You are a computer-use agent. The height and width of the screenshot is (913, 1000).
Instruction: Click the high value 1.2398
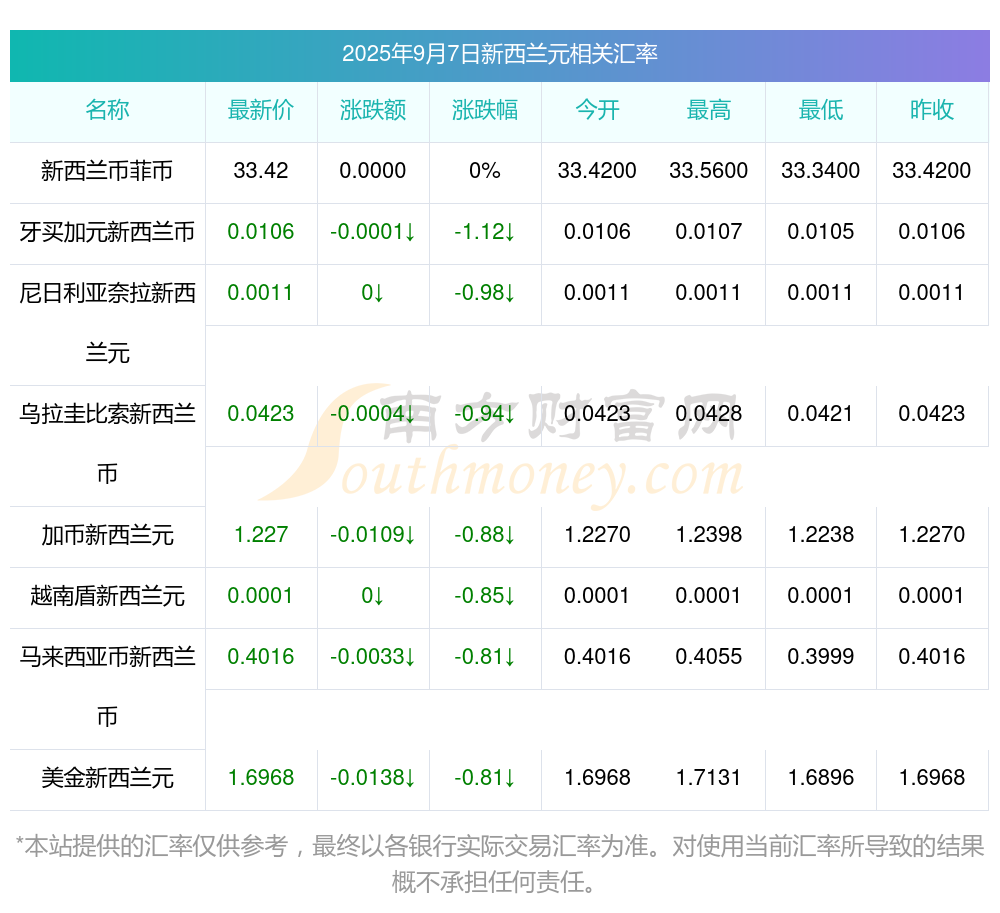(709, 535)
